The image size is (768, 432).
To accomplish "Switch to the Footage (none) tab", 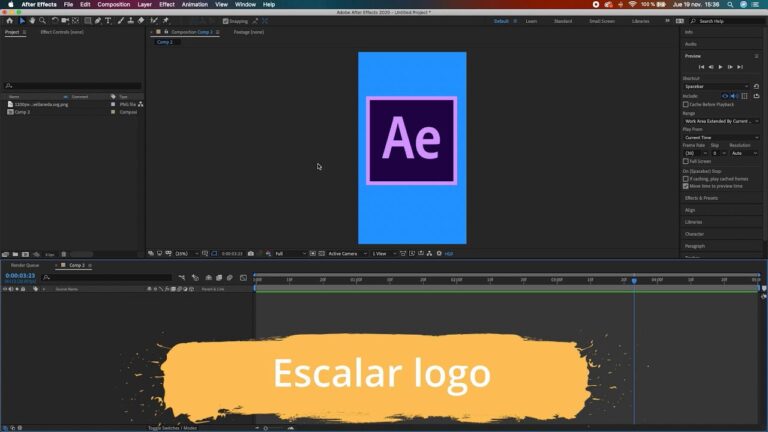I will tap(249, 32).
